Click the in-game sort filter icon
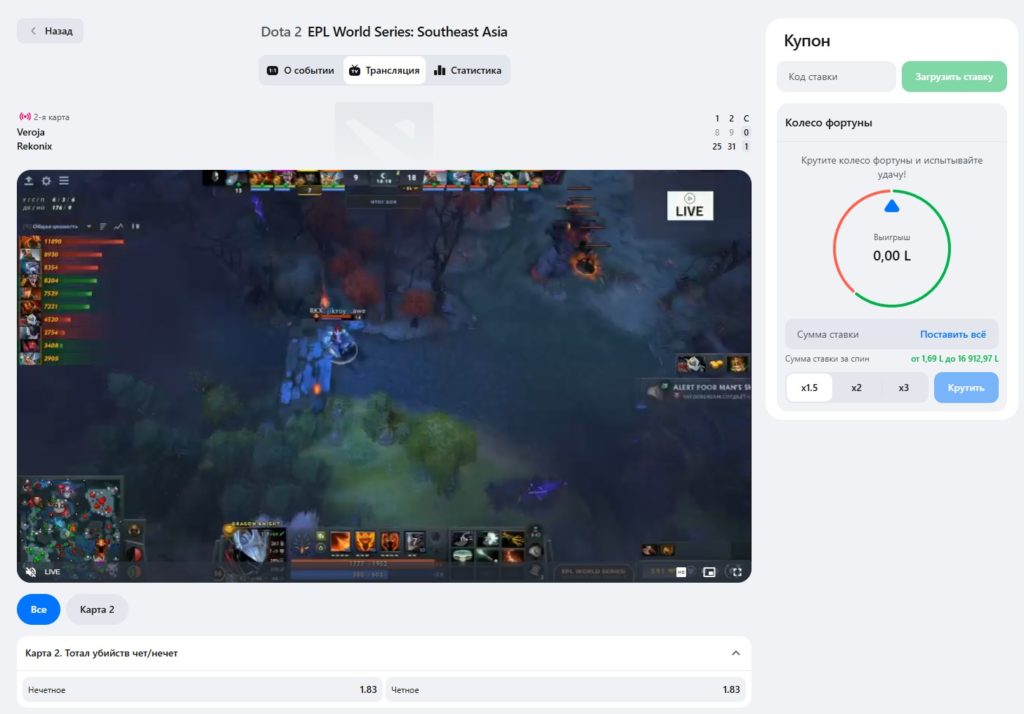1024x714 pixels. click(103, 227)
